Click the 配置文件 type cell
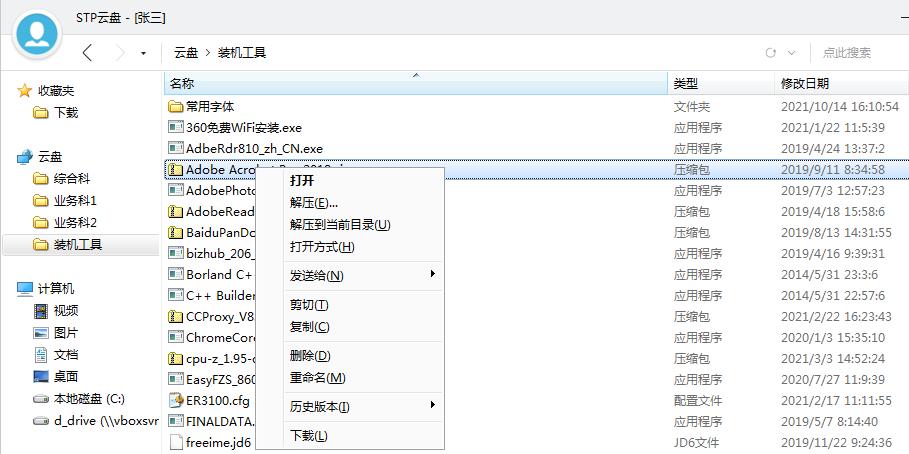This screenshot has width=909, height=454. click(698, 401)
